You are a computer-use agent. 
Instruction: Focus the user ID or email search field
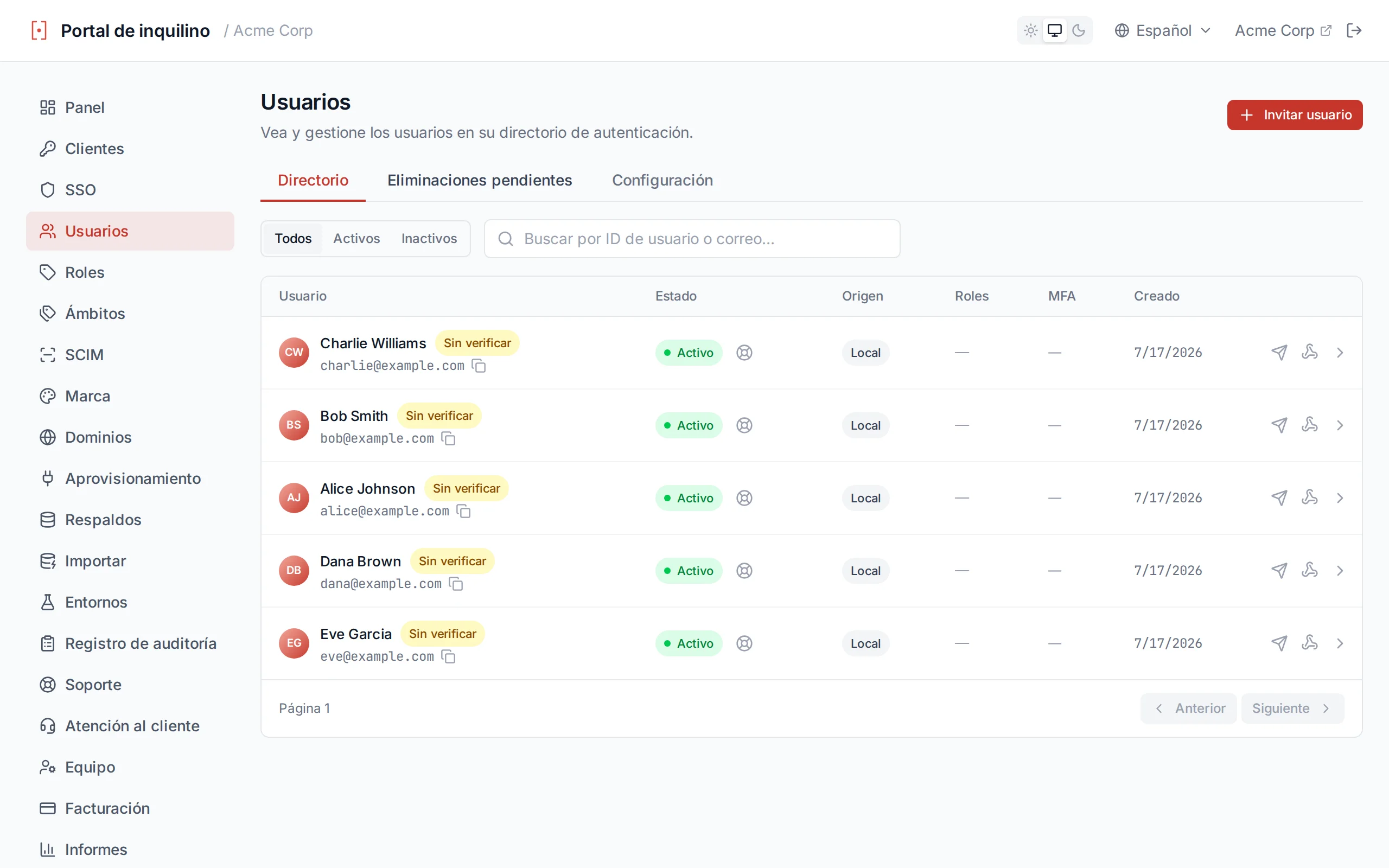(692, 238)
